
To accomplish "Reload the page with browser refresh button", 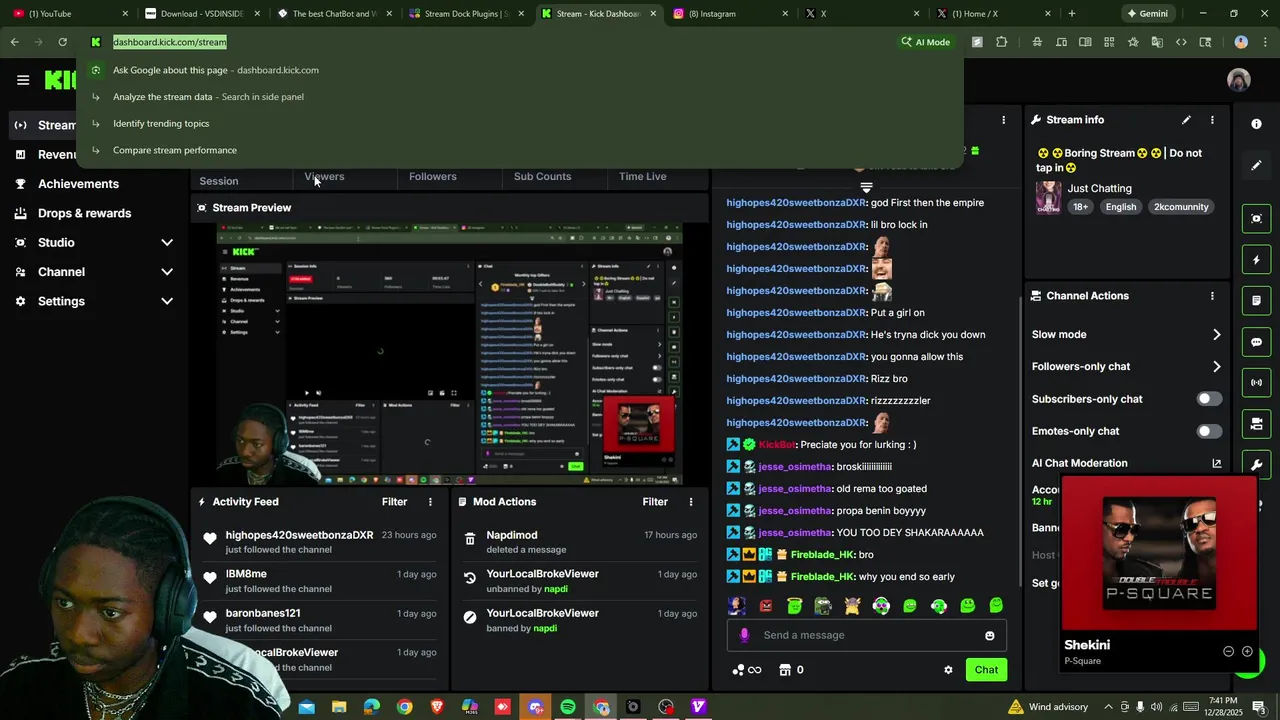I will click(62, 42).
